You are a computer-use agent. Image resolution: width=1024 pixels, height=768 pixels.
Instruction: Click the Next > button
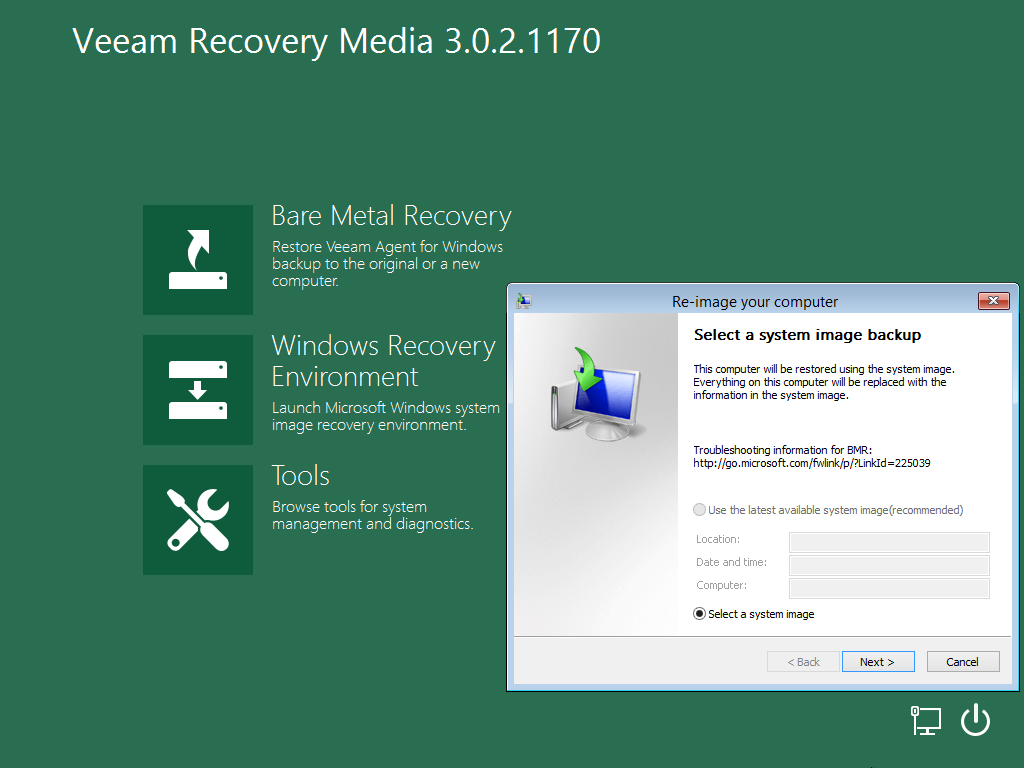coord(878,662)
